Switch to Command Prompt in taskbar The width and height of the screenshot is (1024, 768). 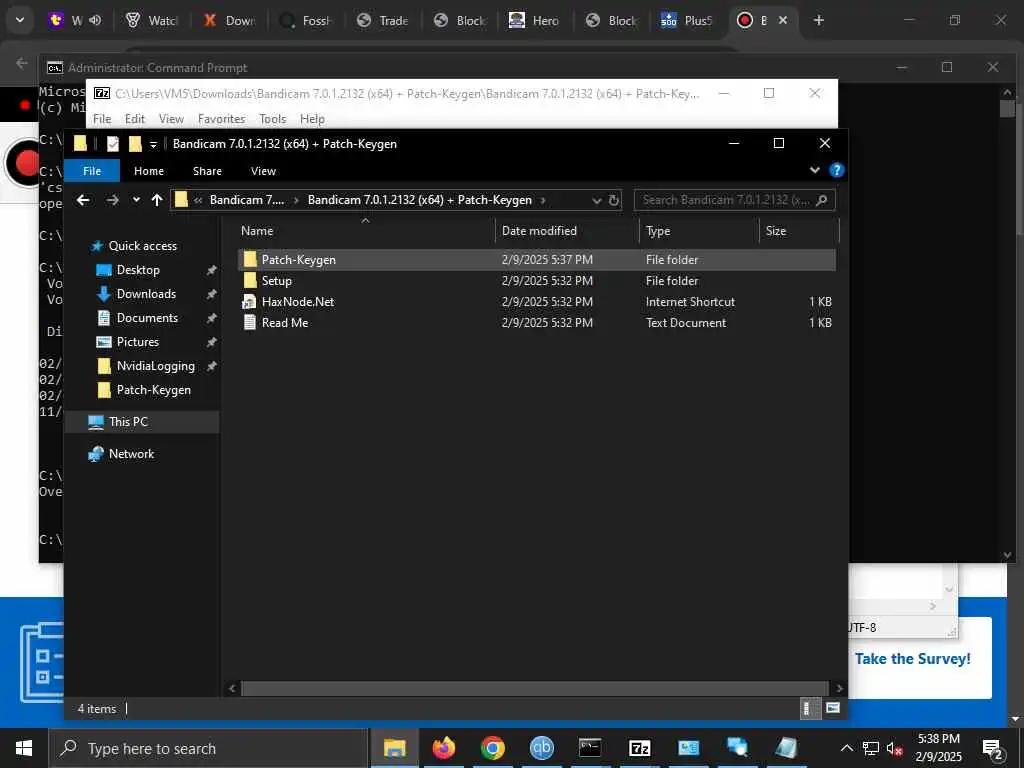click(590, 748)
